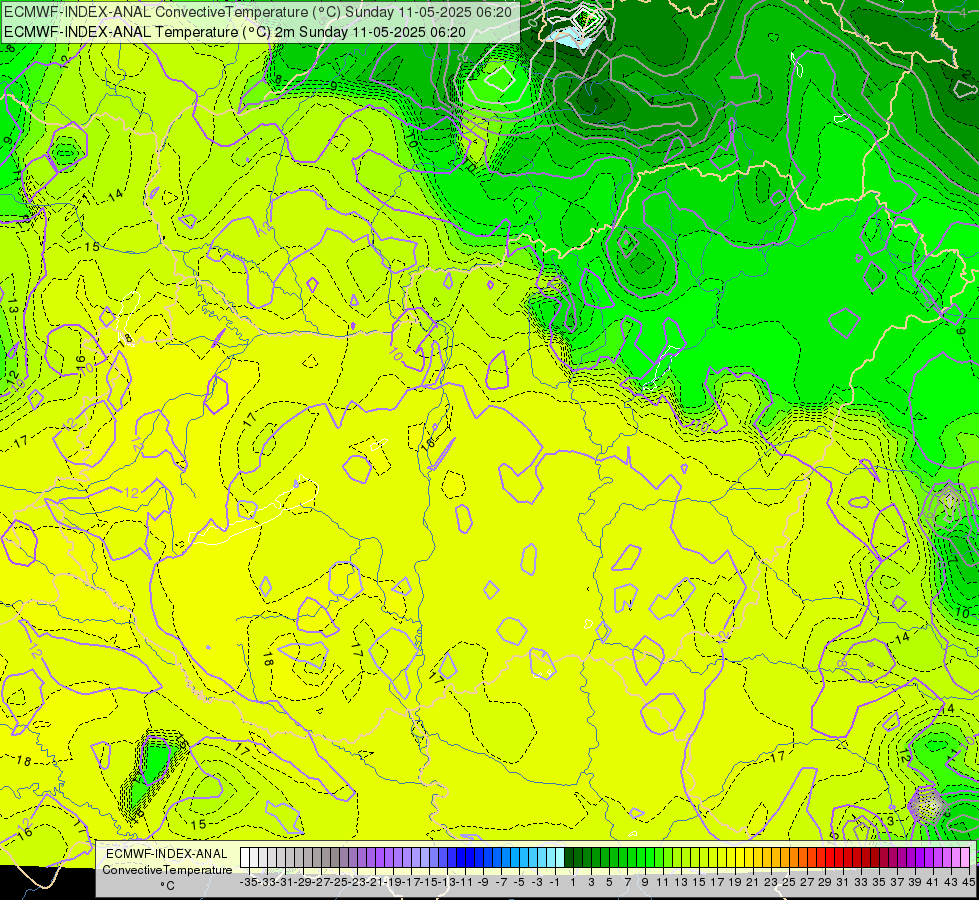Viewport: 979px width, 900px height.
Task: Select the ECMWF-INDEX-ANAL legend heading
Action: tap(167, 854)
